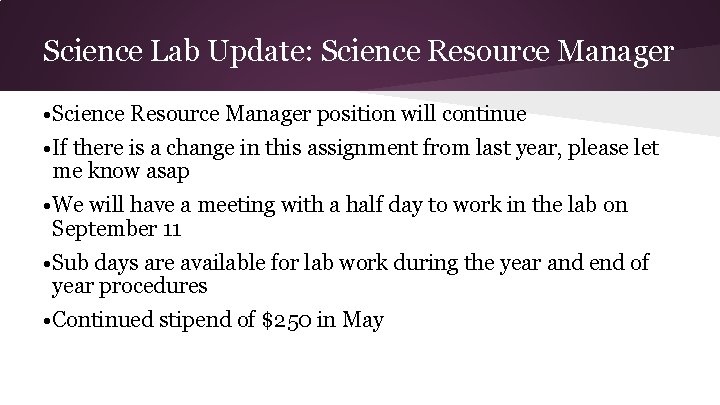Click the word 'May' in the last bullet
Screen dimensions: 720x405
pos(361,321)
